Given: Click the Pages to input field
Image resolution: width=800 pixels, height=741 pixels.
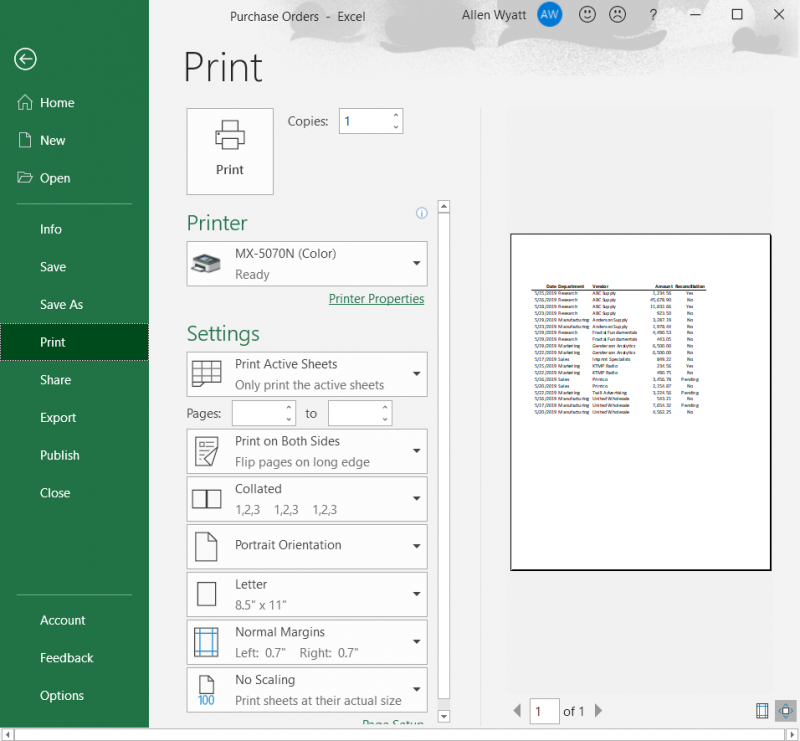Looking at the screenshot, I should coord(354,413).
